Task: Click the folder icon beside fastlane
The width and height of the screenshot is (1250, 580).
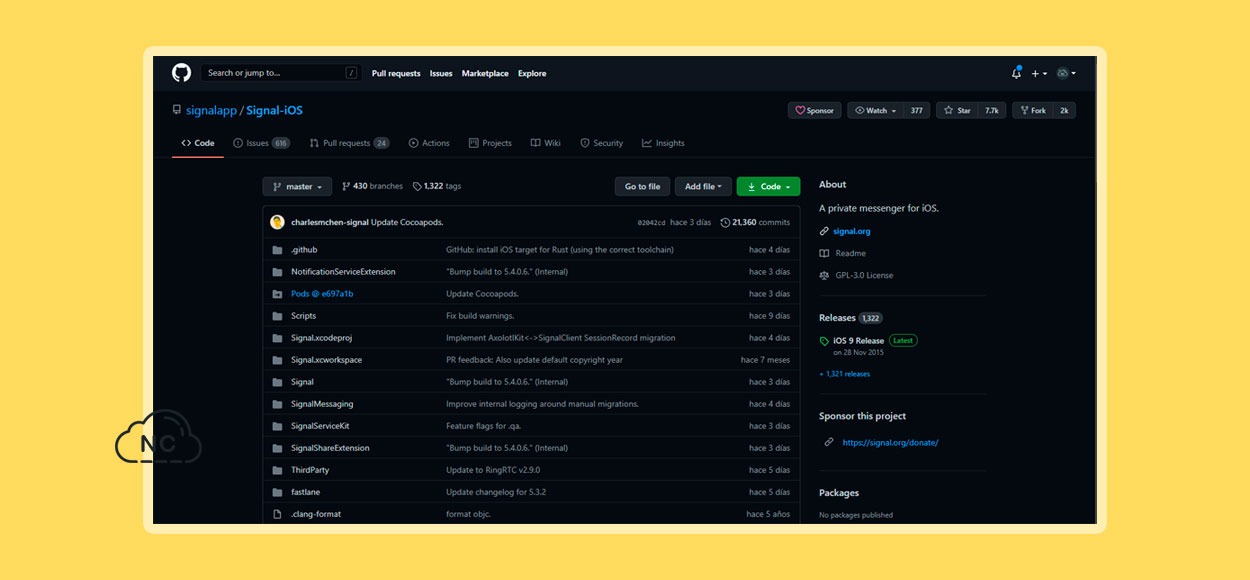Action: click(x=277, y=492)
